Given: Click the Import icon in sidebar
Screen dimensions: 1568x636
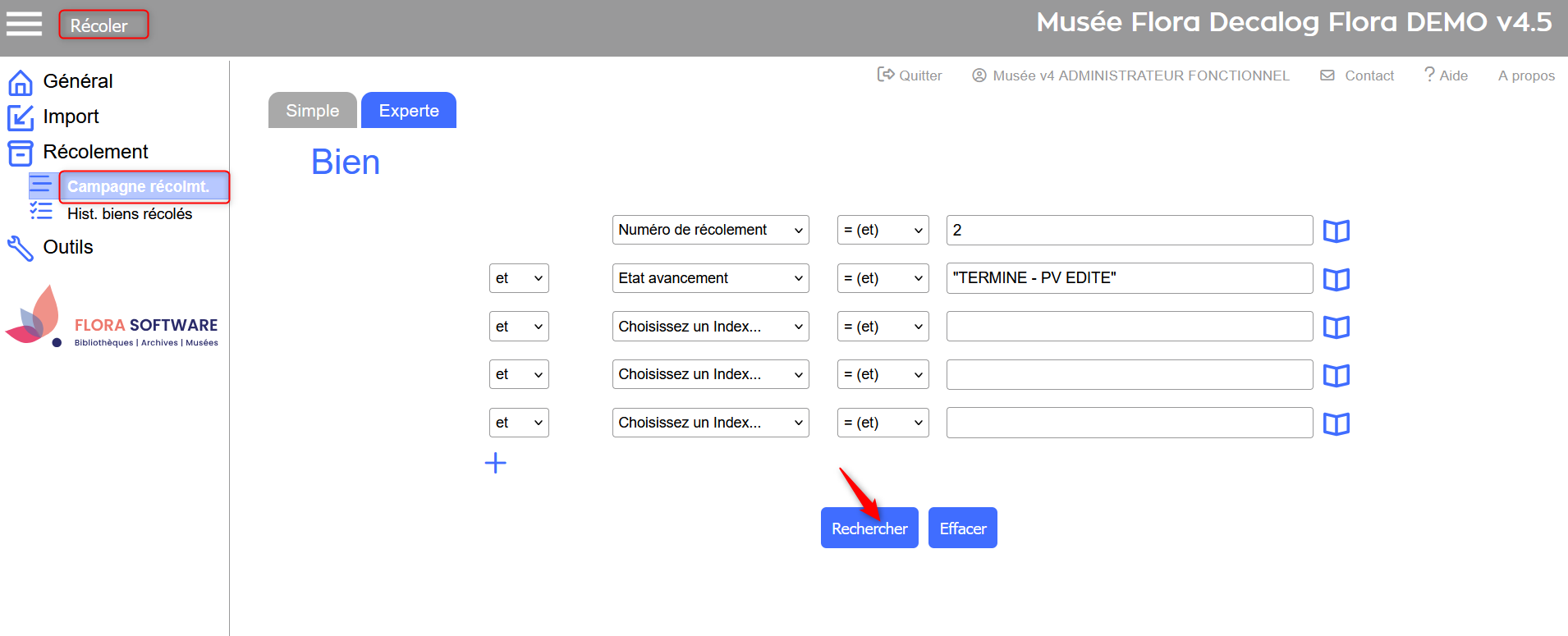Looking at the screenshot, I should (21, 117).
